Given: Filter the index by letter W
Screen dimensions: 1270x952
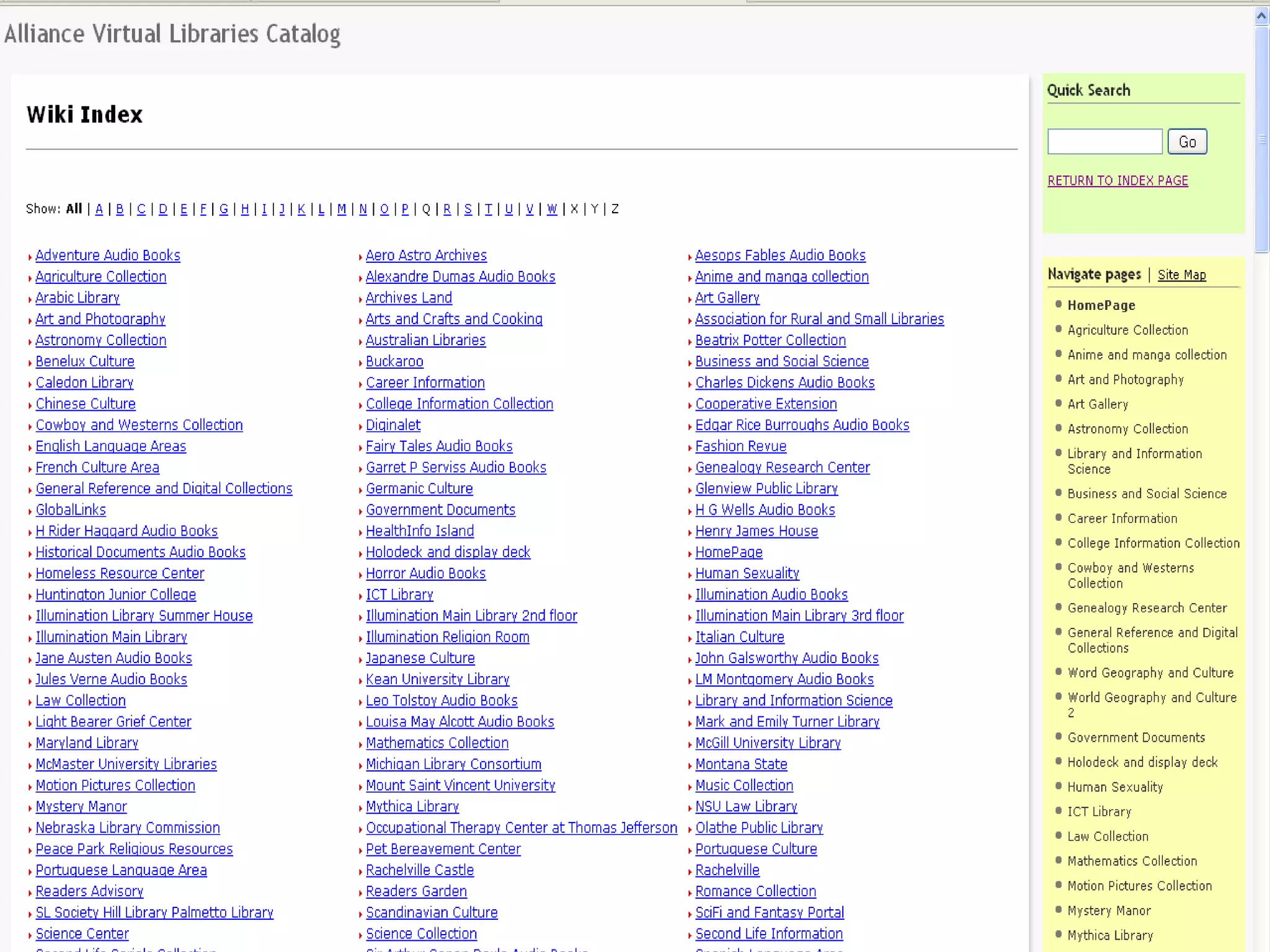Looking at the screenshot, I should [x=552, y=209].
